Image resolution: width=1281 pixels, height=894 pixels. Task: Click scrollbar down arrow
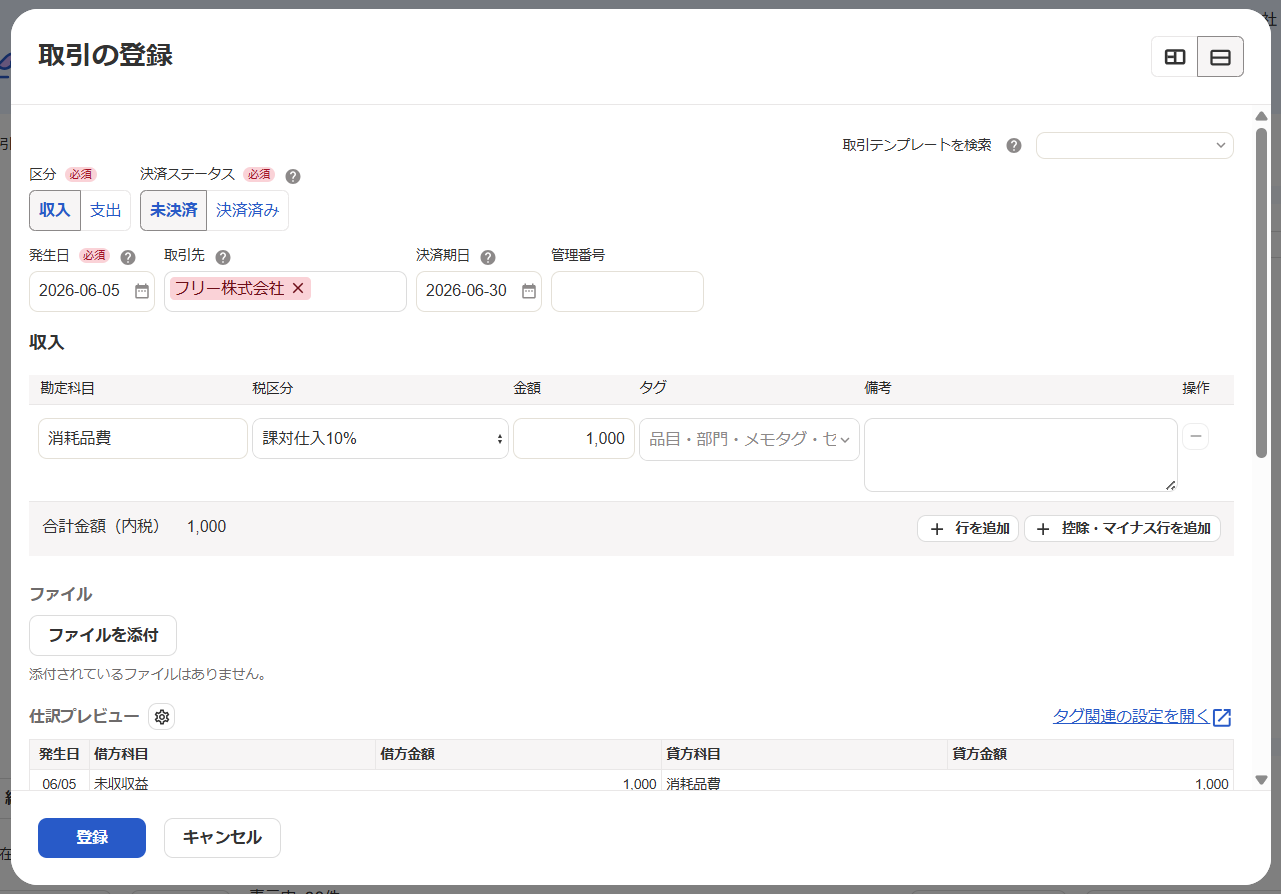tap(1261, 780)
